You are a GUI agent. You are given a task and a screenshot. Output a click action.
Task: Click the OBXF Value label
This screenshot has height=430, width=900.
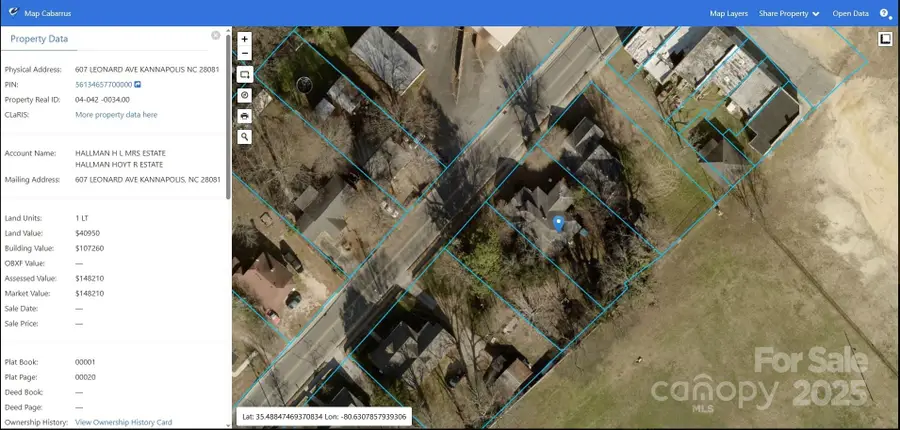tap(25, 263)
